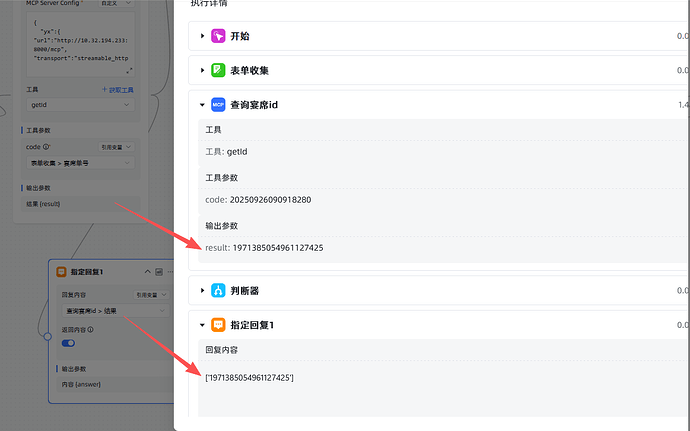
Task: Click the orange 指定回复1 icon in details
Action: (x=218, y=325)
